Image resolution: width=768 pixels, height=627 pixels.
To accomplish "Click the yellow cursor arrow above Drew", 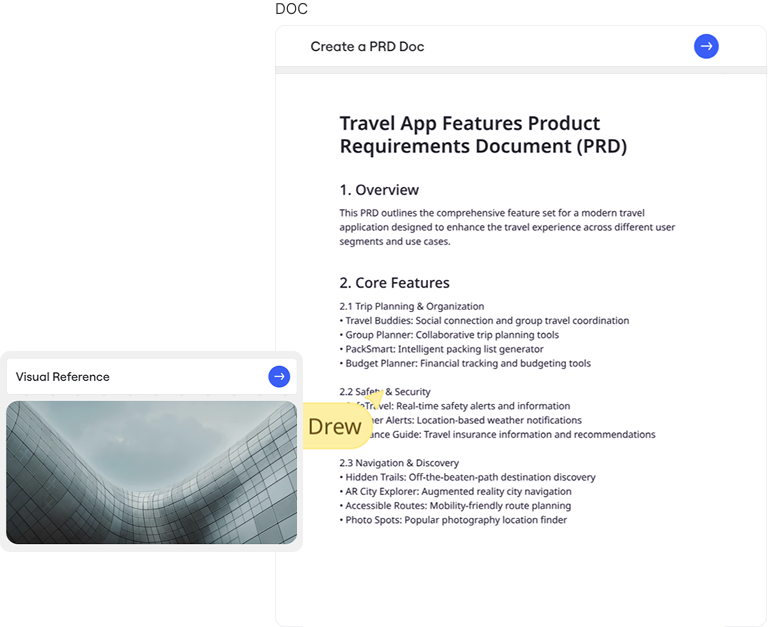I will (373, 398).
